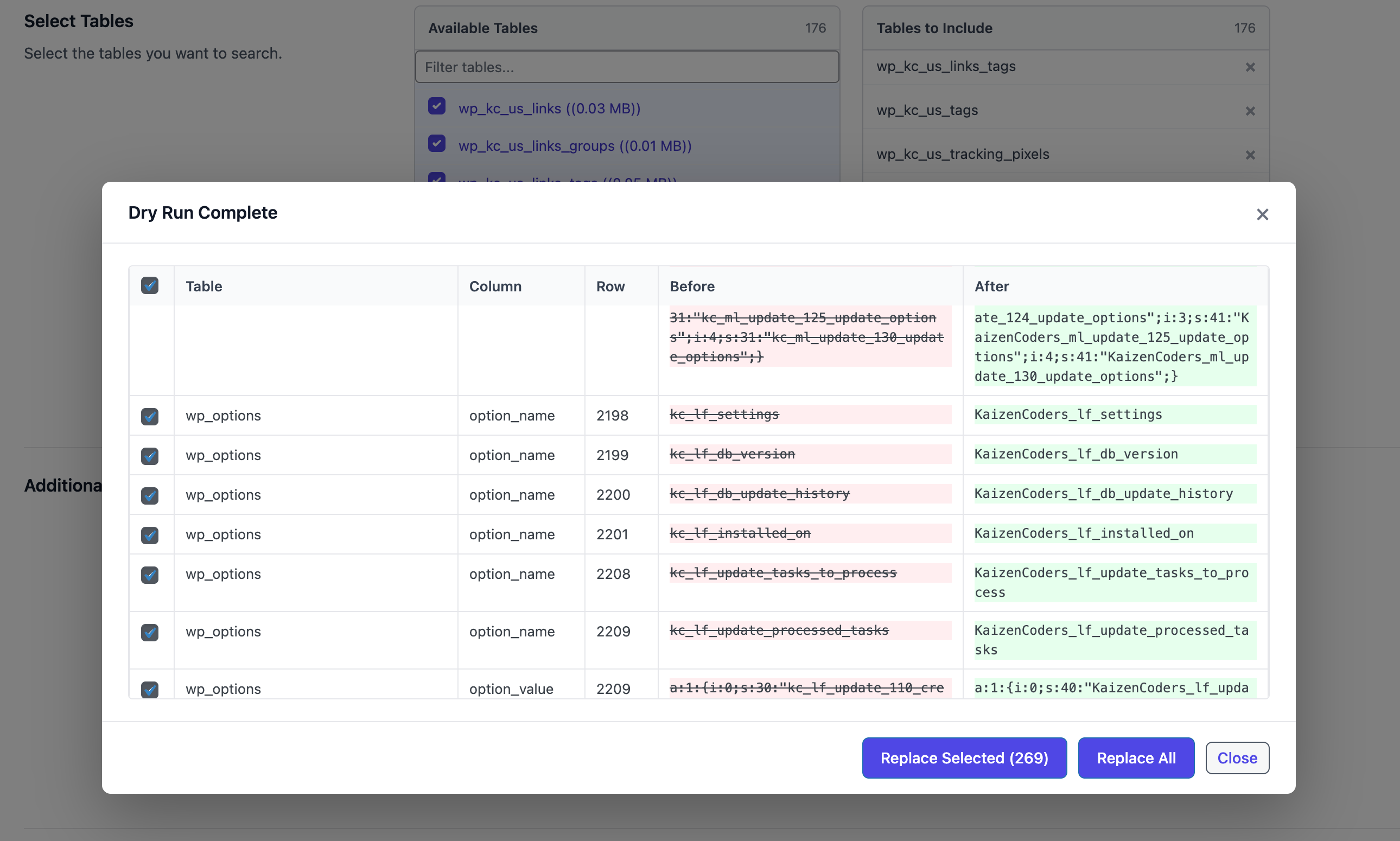The width and height of the screenshot is (1400, 841).
Task: Click the Select Tables section heading
Action: 79,21
